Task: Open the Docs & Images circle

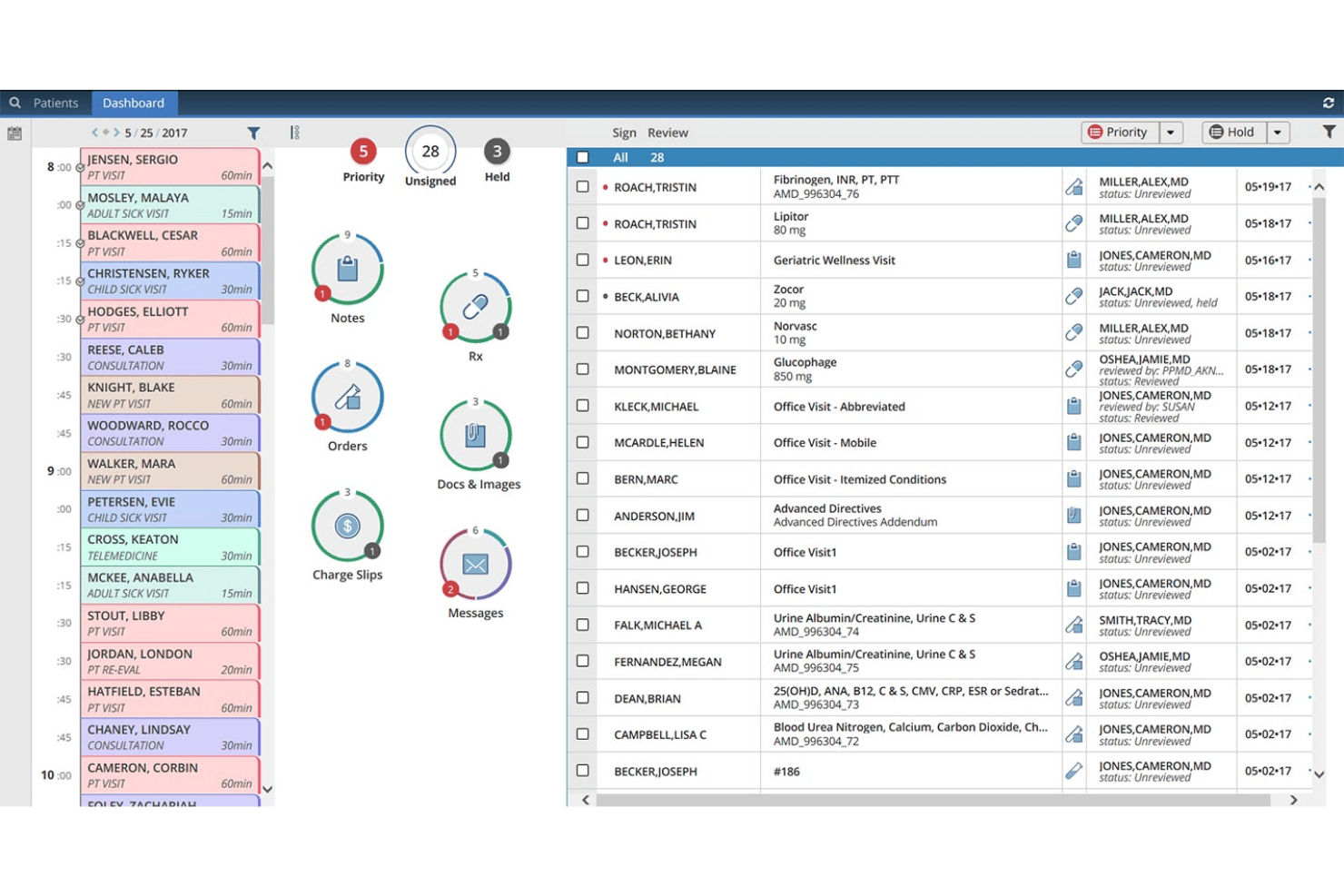Action: (x=475, y=436)
